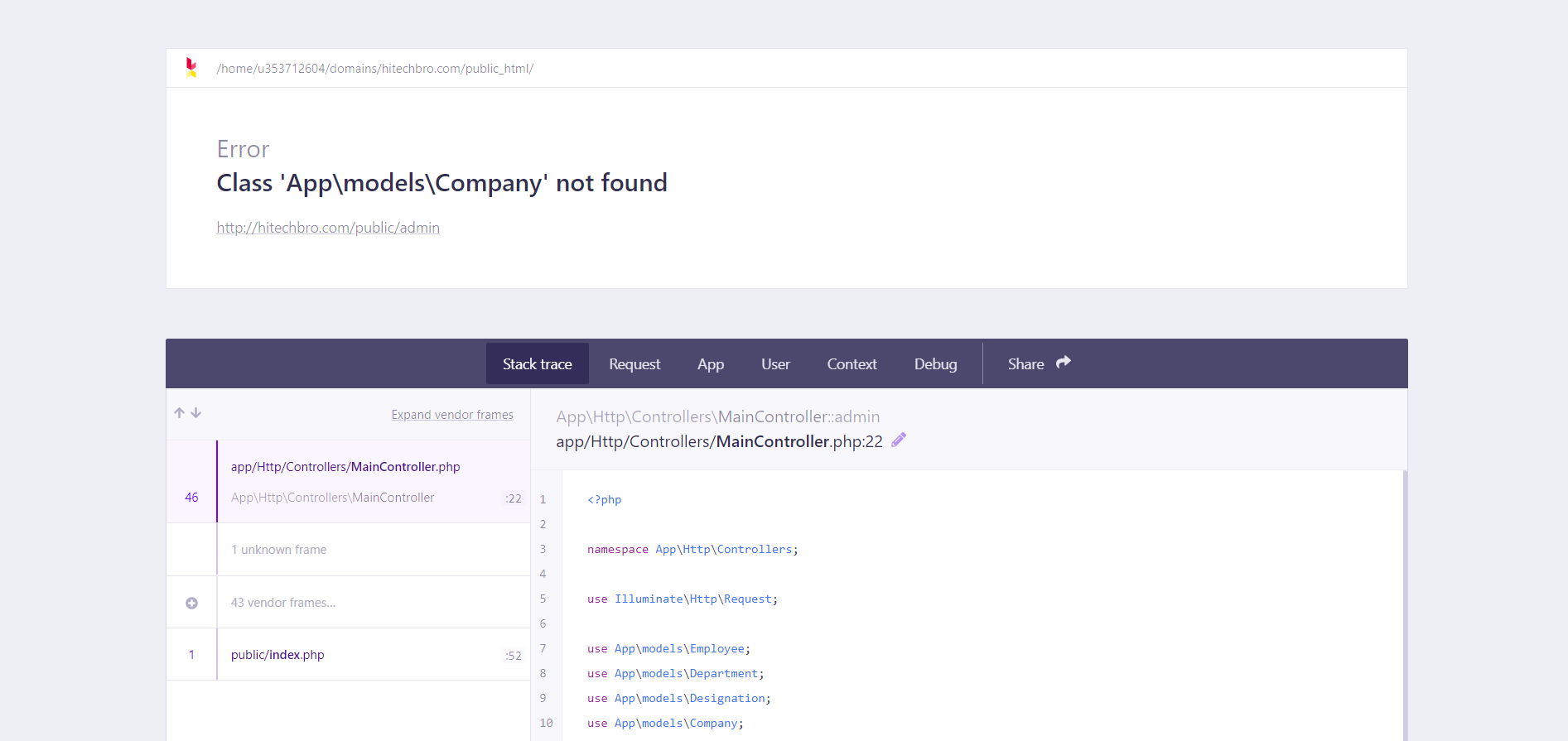Image resolution: width=1568 pixels, height=741 pixels.
Task: Expand the 43 vendor frames row
Action: pyautogui.click(x=283, y=603)
